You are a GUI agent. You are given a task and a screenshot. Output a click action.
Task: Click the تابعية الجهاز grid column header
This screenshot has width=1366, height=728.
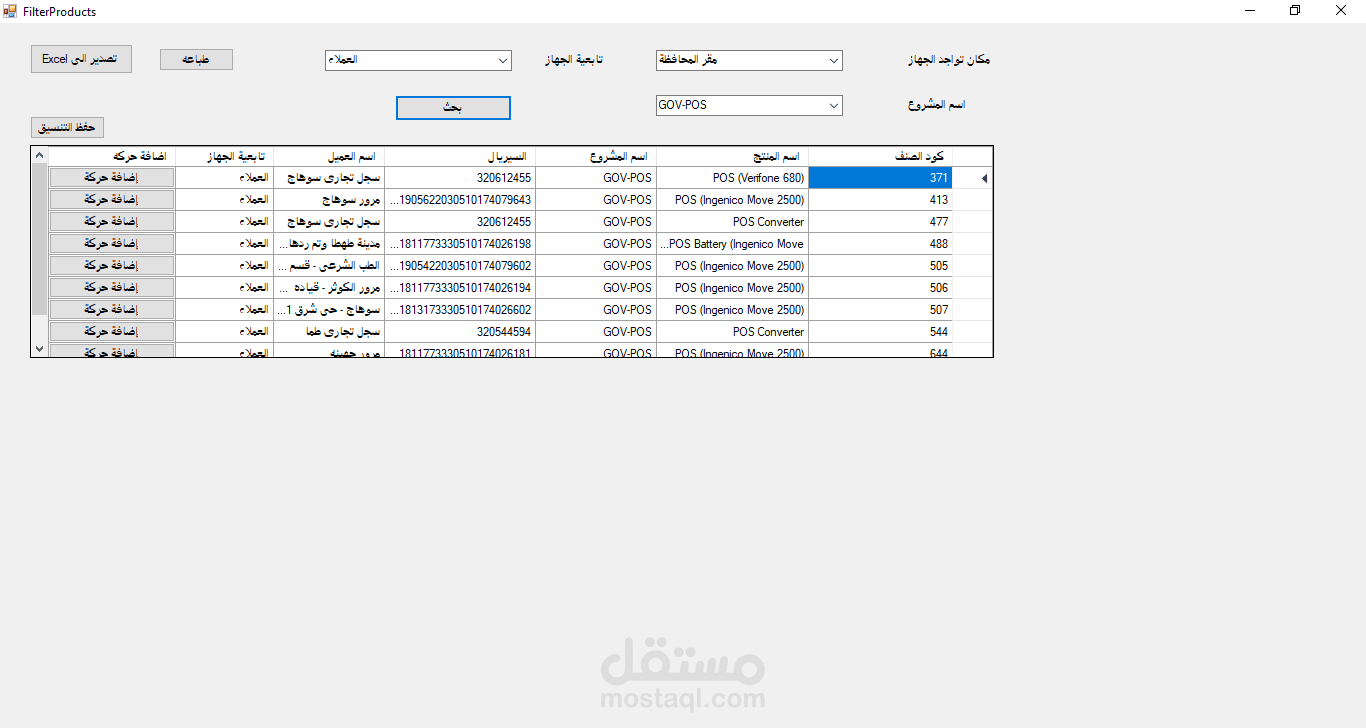tap(225, 157)
